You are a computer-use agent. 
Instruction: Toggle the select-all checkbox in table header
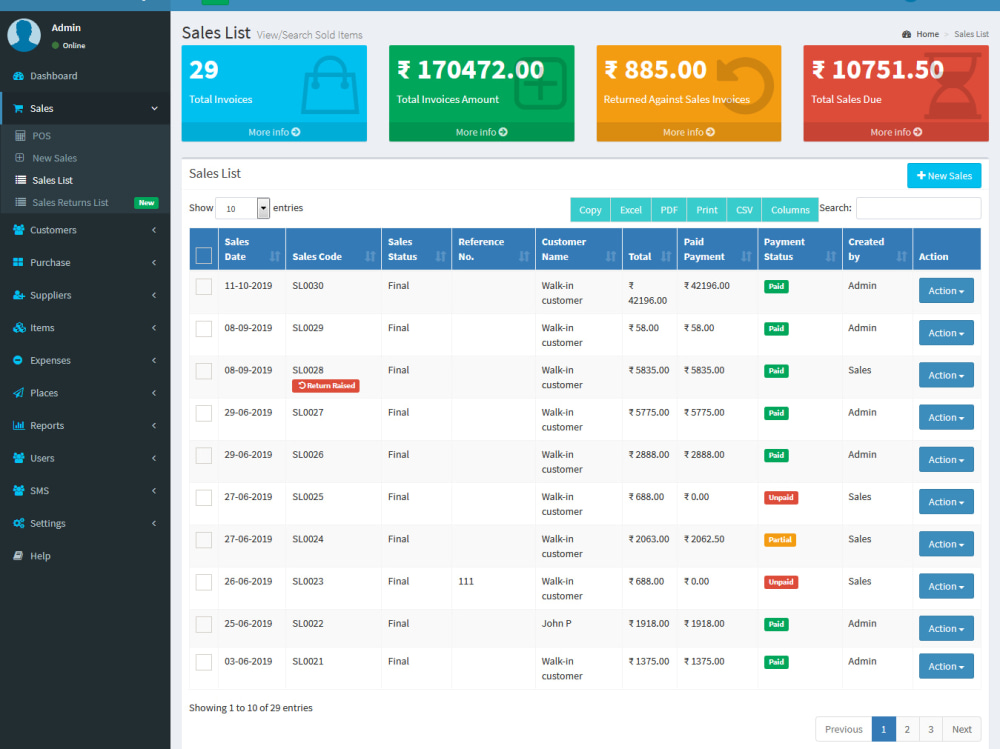pos(204,256)
